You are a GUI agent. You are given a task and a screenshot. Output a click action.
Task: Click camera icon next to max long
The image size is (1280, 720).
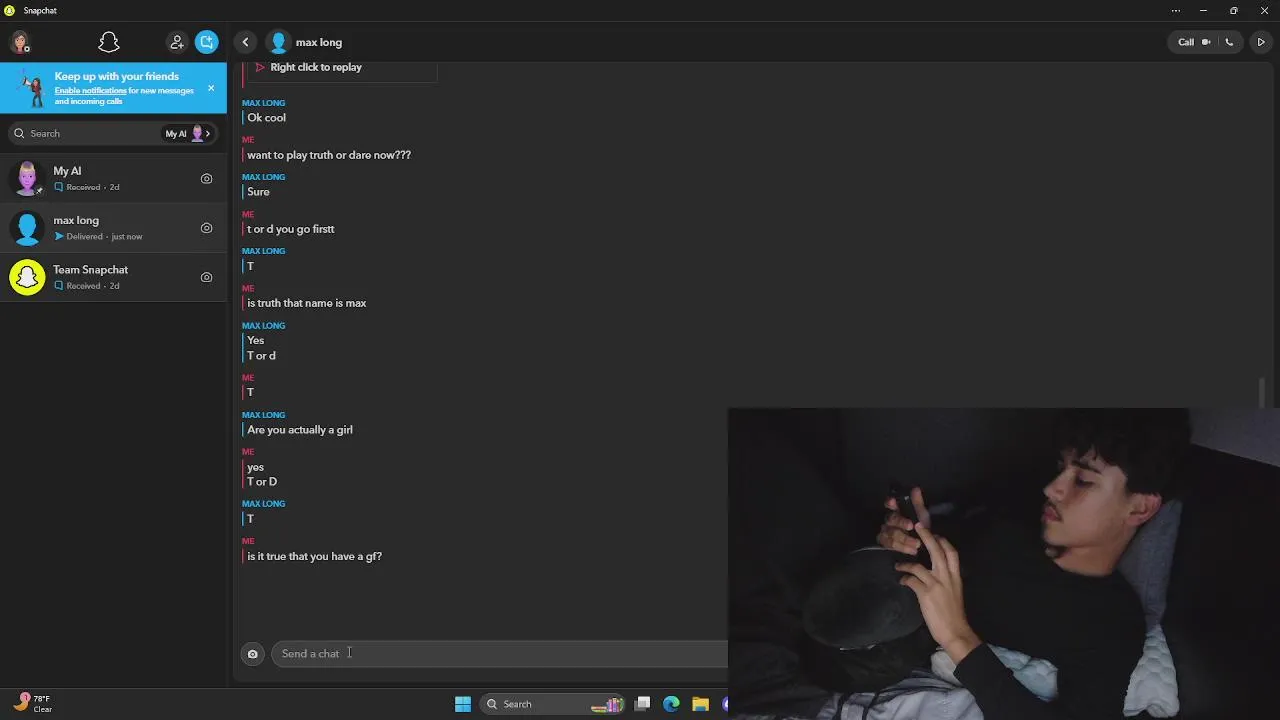click(206, 228)
